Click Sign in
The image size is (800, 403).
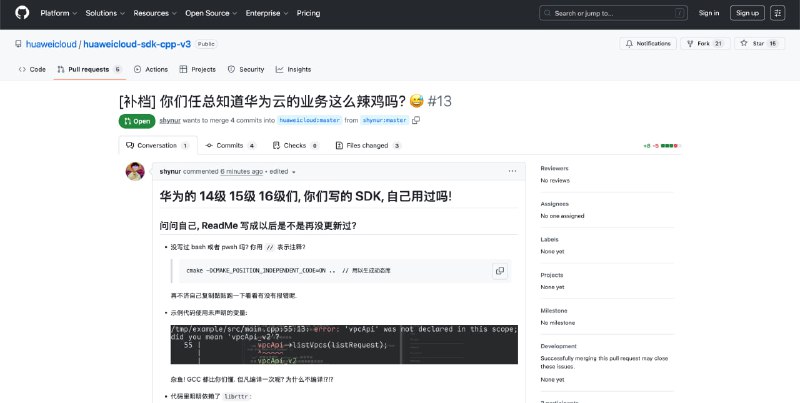709,13
